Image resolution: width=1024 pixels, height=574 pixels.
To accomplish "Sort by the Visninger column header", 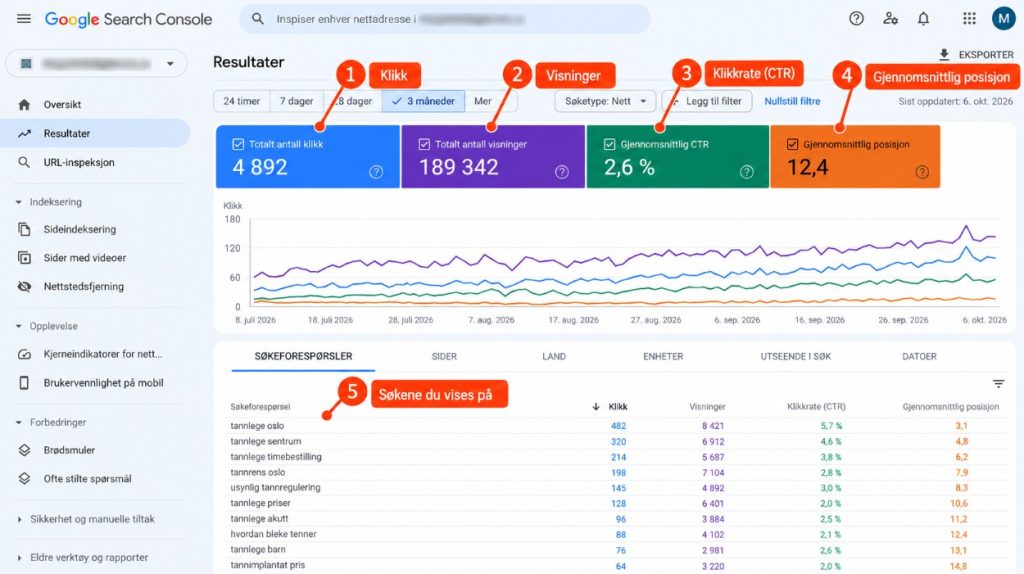I will pyautogui.click(x=707, y=406).
